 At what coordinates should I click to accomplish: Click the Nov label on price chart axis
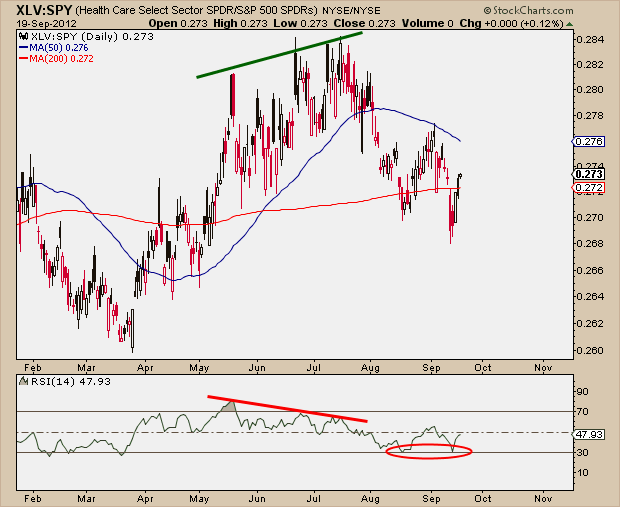click(543, 368)
